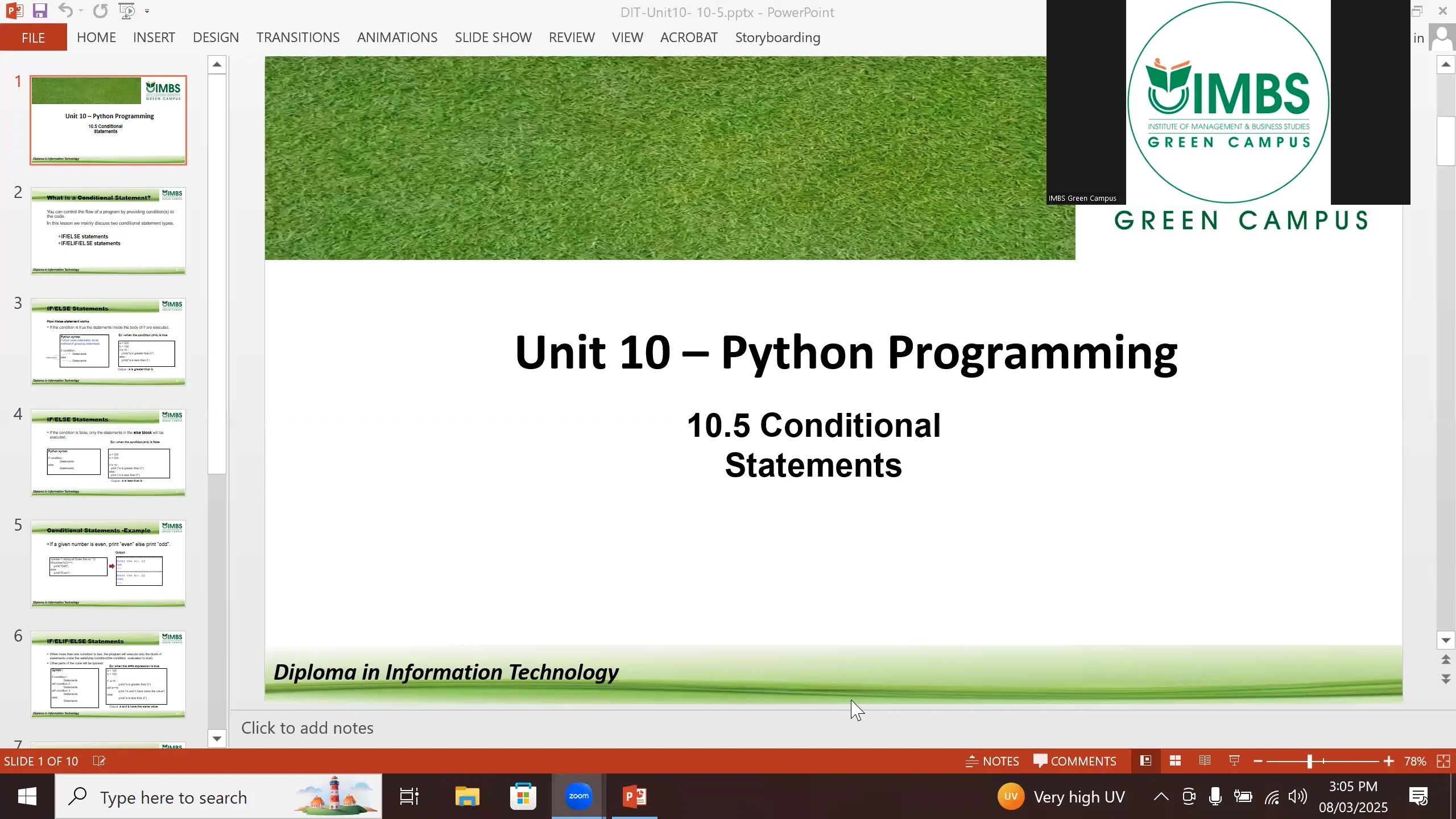
Task: Expand the Undo history dropdown arrow
Action: coord(81,11)
